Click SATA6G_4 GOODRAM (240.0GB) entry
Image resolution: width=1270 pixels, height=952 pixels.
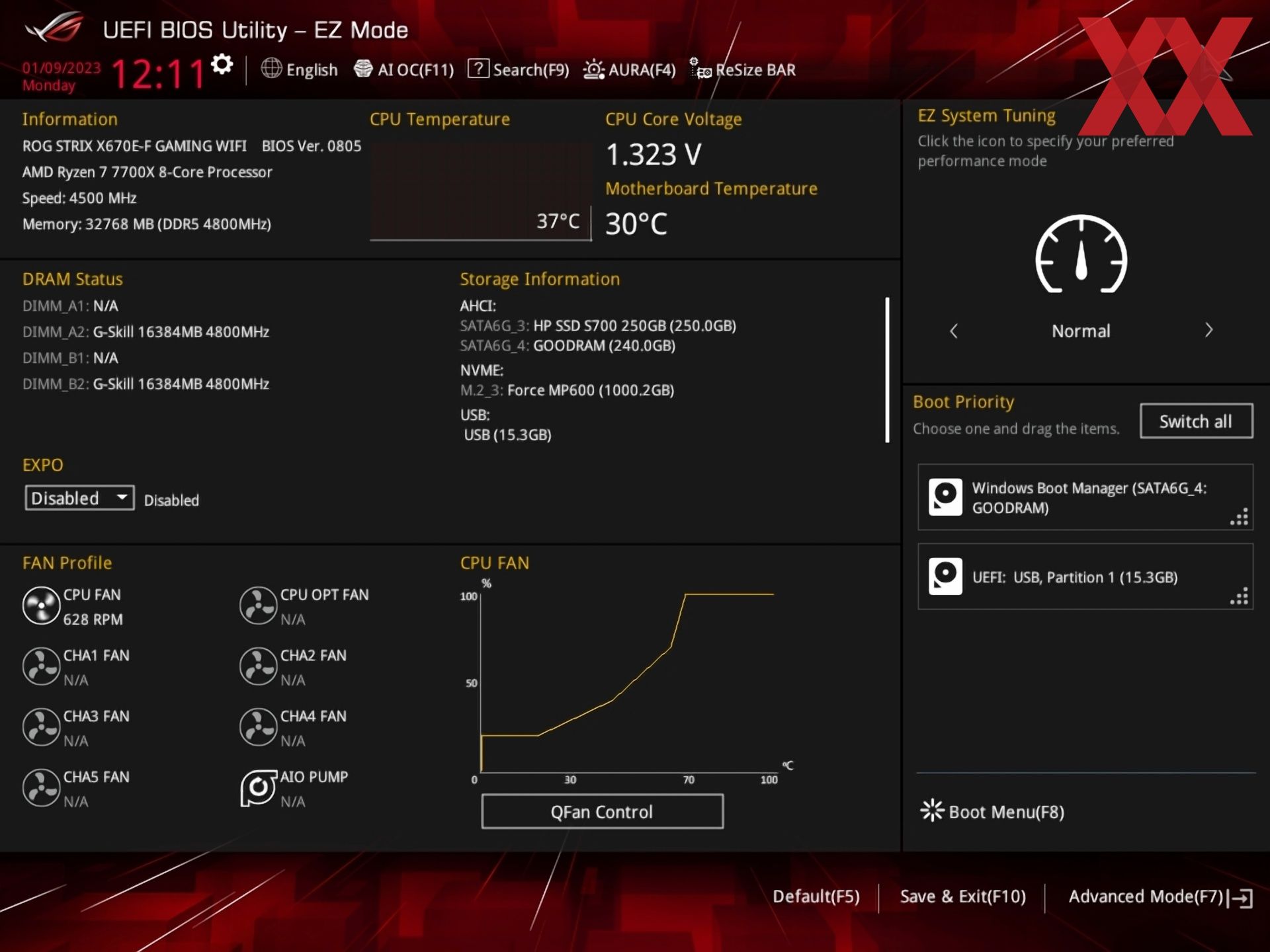tap(568, 345)
